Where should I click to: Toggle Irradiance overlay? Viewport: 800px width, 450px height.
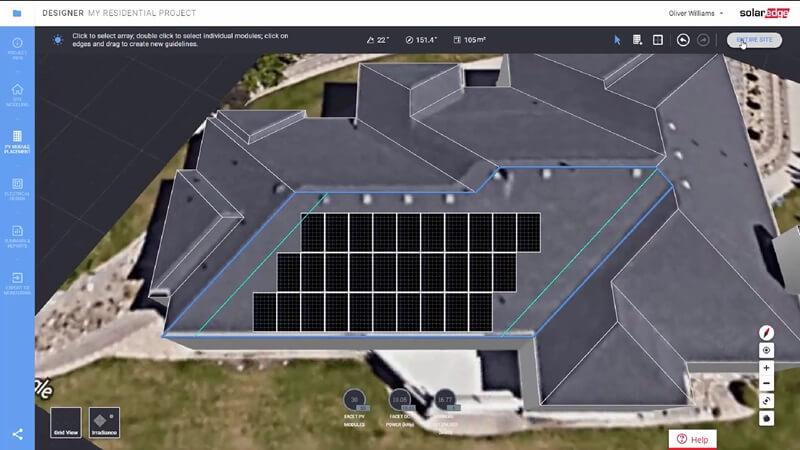104,422
